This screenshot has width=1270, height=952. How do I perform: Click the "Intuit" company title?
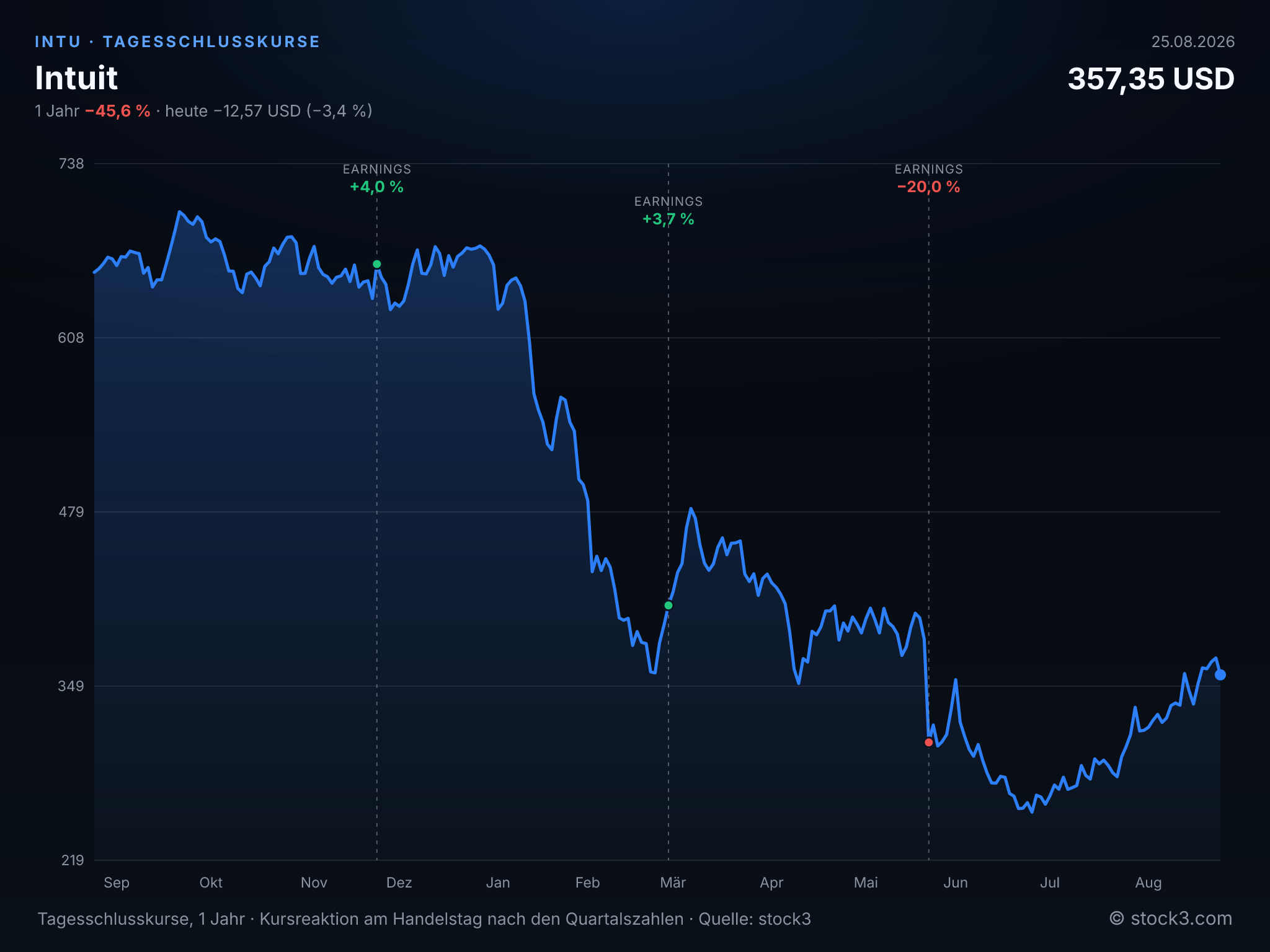(x=76, y=77)
